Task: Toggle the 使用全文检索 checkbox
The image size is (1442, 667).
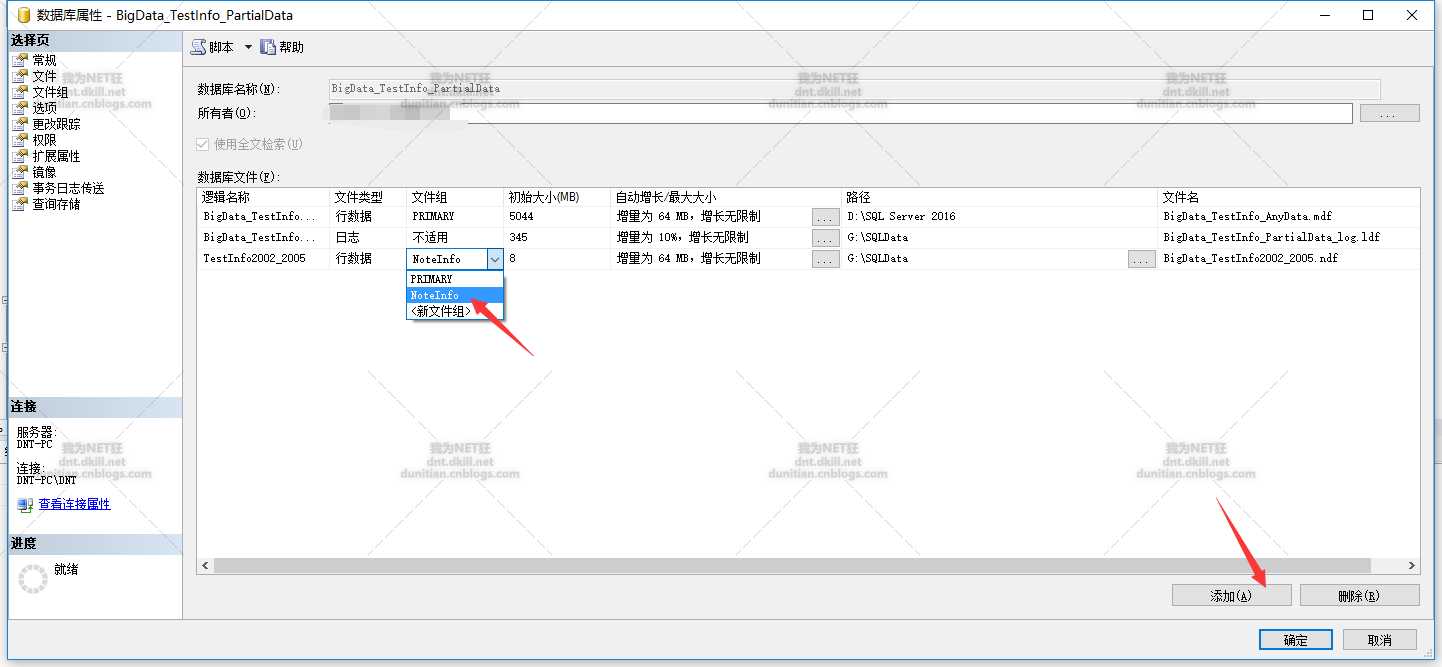Action: click(x=205, y=144)
